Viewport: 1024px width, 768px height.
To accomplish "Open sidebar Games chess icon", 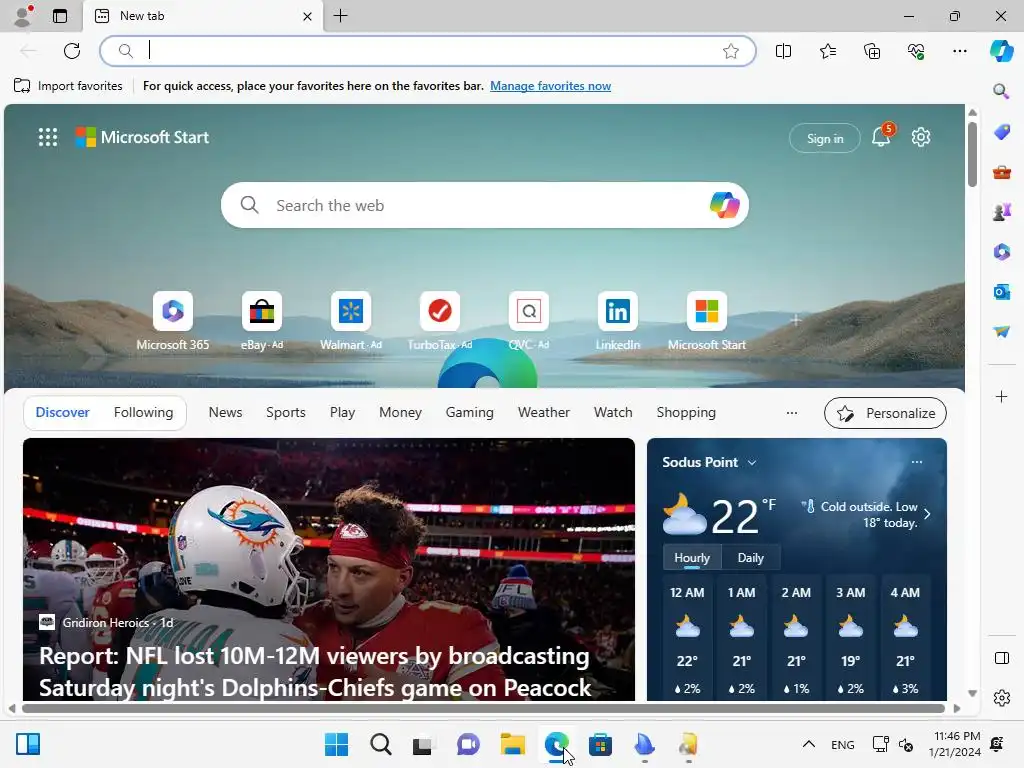I will (x=1001, y=212).
